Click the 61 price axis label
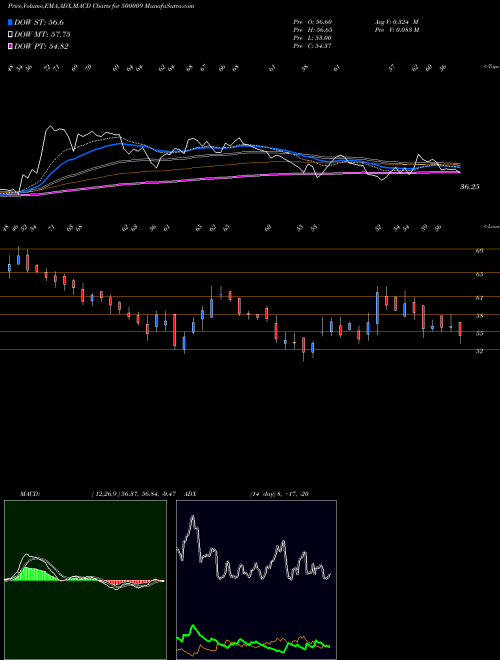This screenshot has width=500, height=660. click(479, 298)
